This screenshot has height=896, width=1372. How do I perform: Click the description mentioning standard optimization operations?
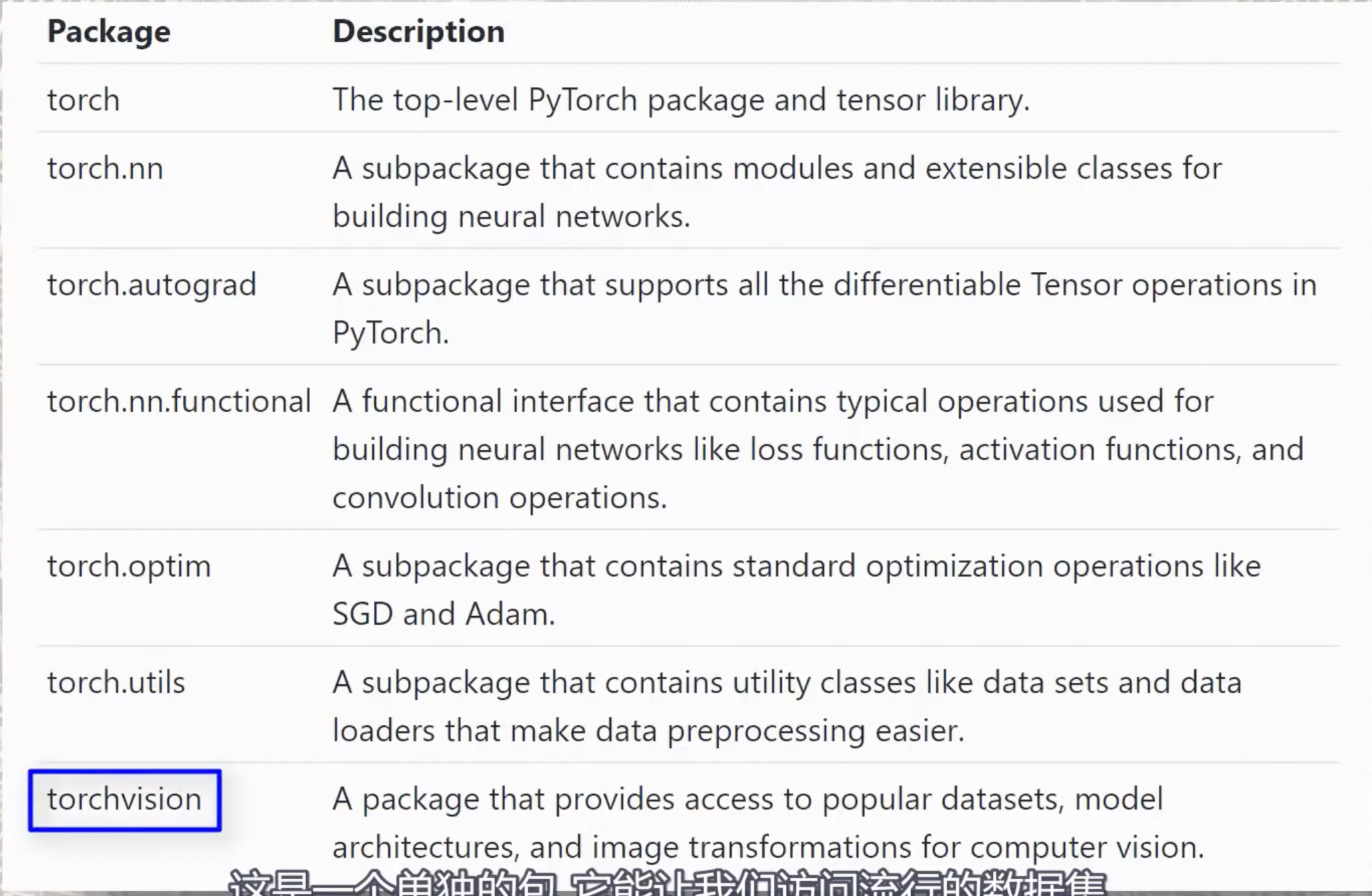pyautogui.click(x=796, y=567)
